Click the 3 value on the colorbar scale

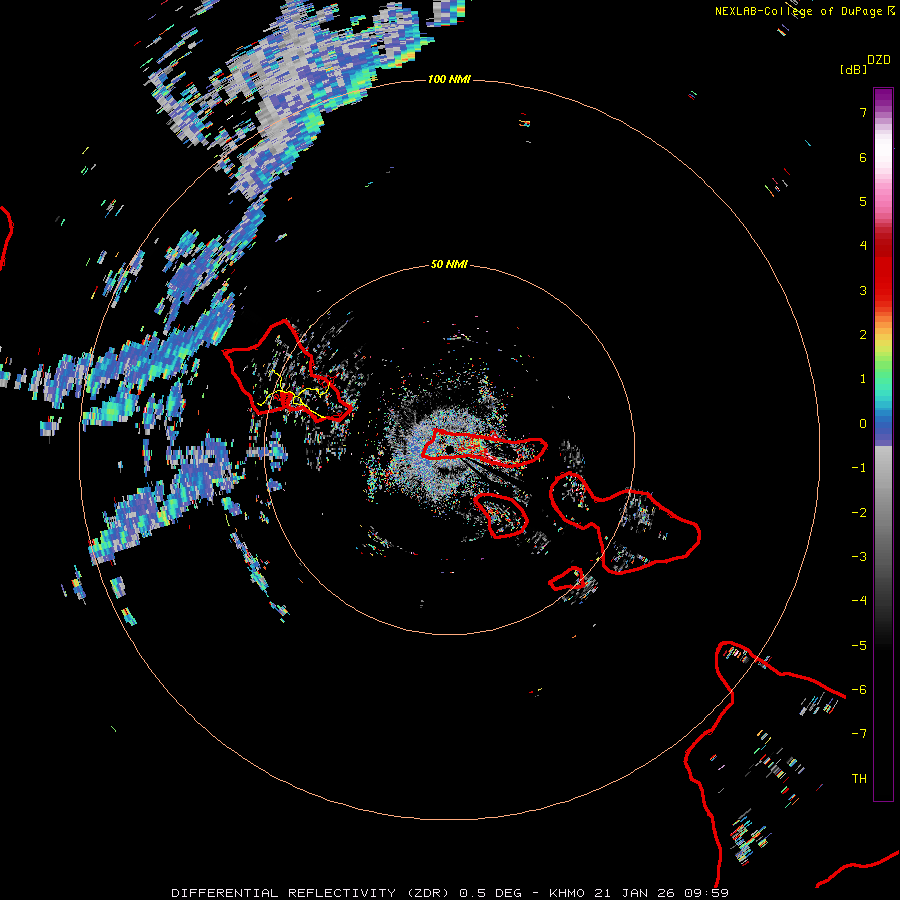[863, 290]
